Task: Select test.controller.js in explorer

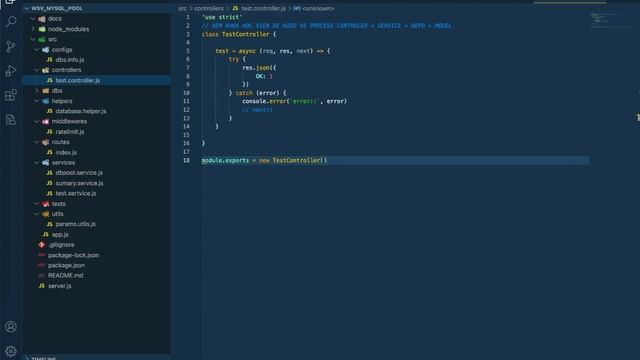Action: (78, 80)
